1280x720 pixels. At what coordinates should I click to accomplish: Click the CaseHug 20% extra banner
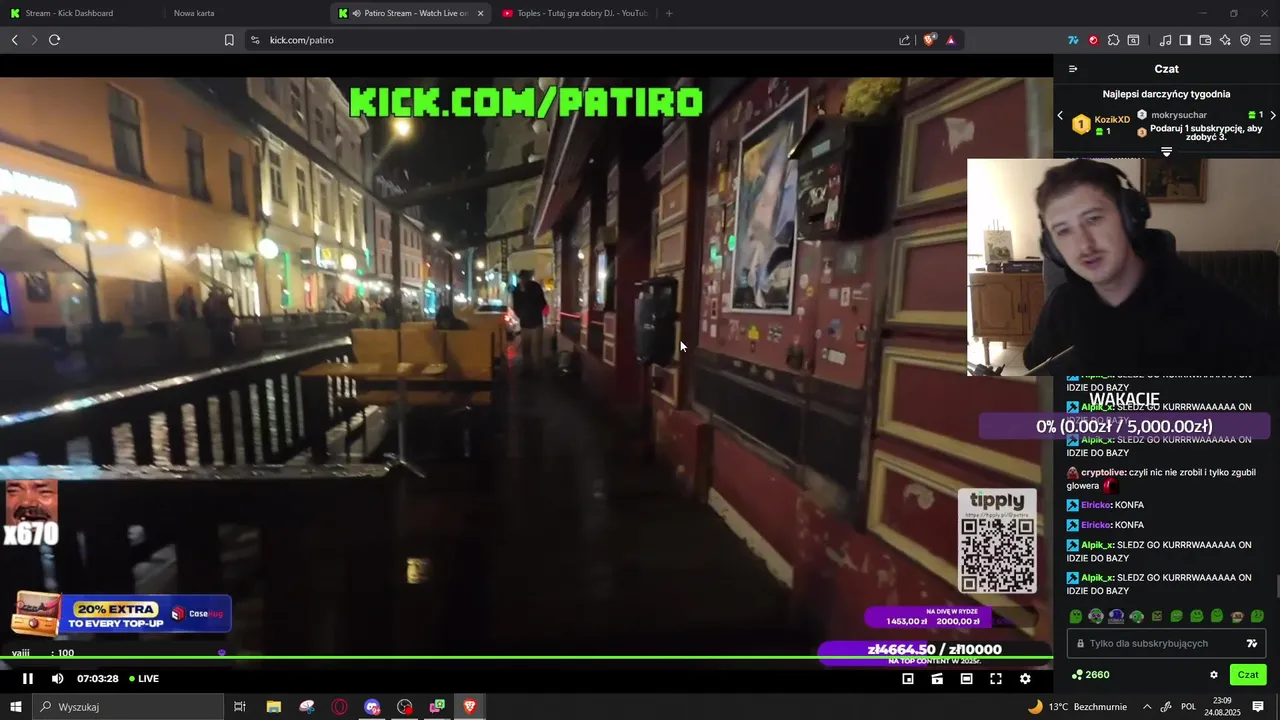click(x=122, y=614)
